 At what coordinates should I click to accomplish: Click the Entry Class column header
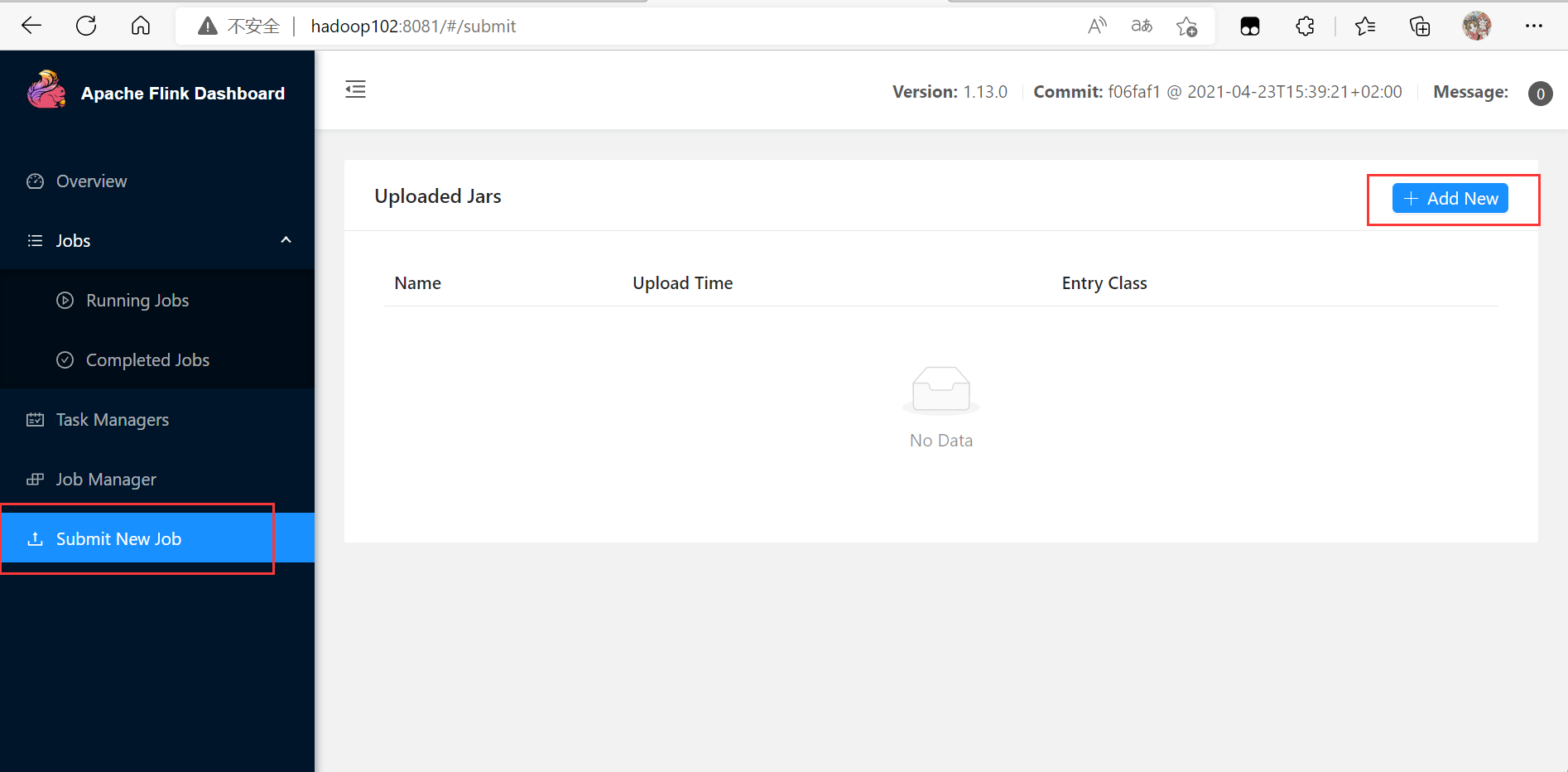tap(1104, 283)
